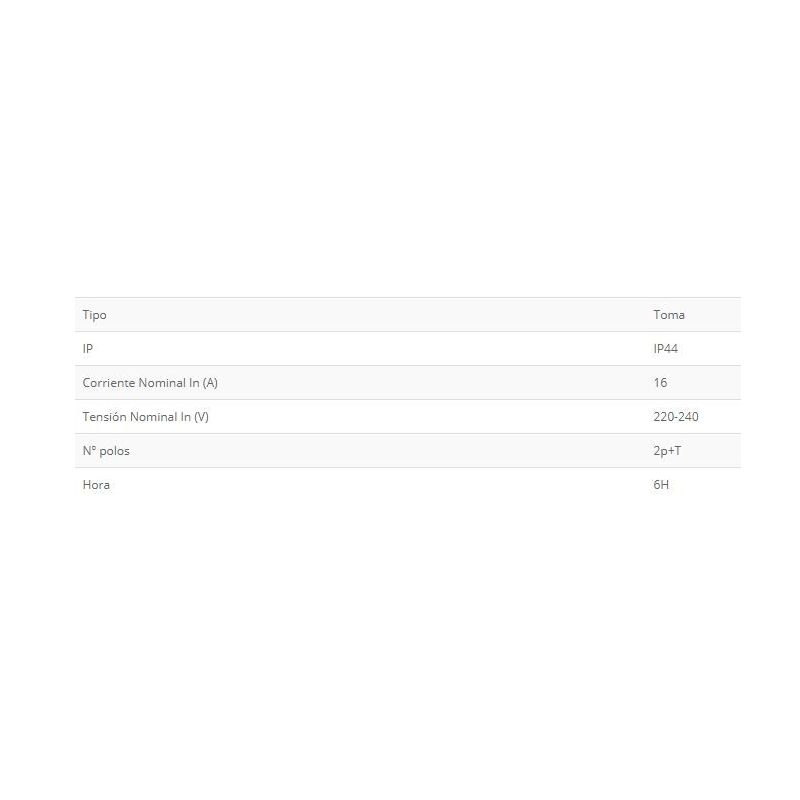The image size is (800, 800).
Task: Click the word 'Tensión' in the table
Action: pos(105,417)
